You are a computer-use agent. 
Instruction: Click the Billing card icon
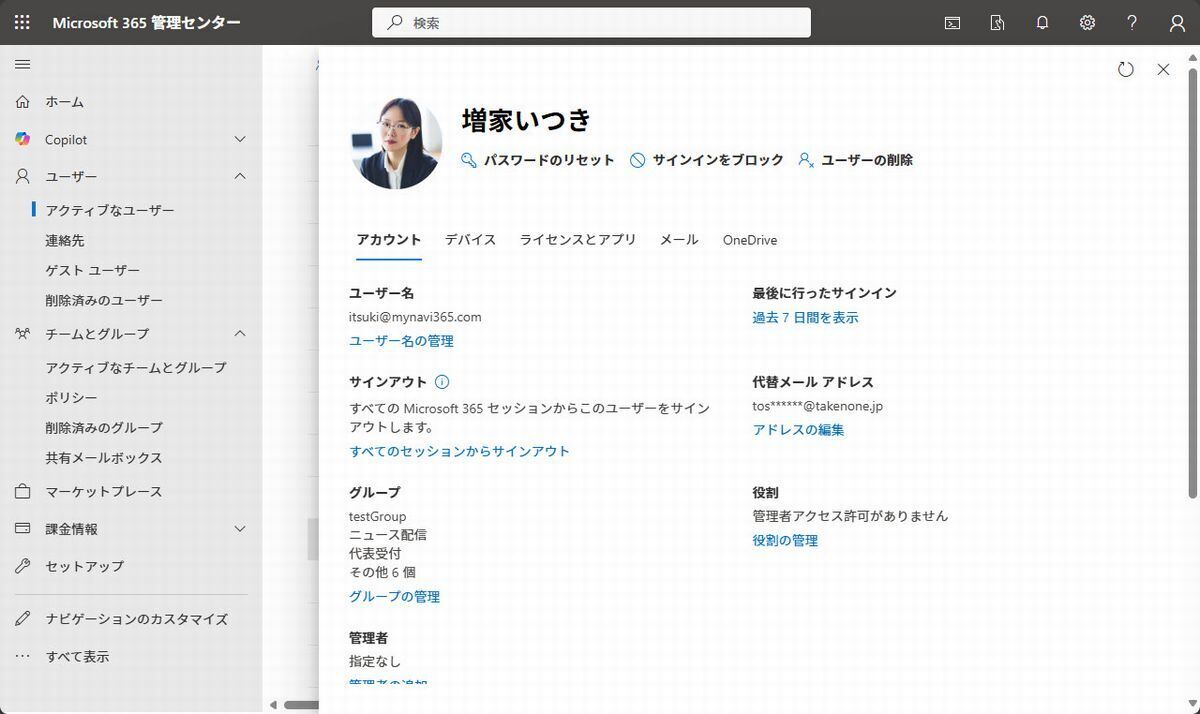pos(22,528)
